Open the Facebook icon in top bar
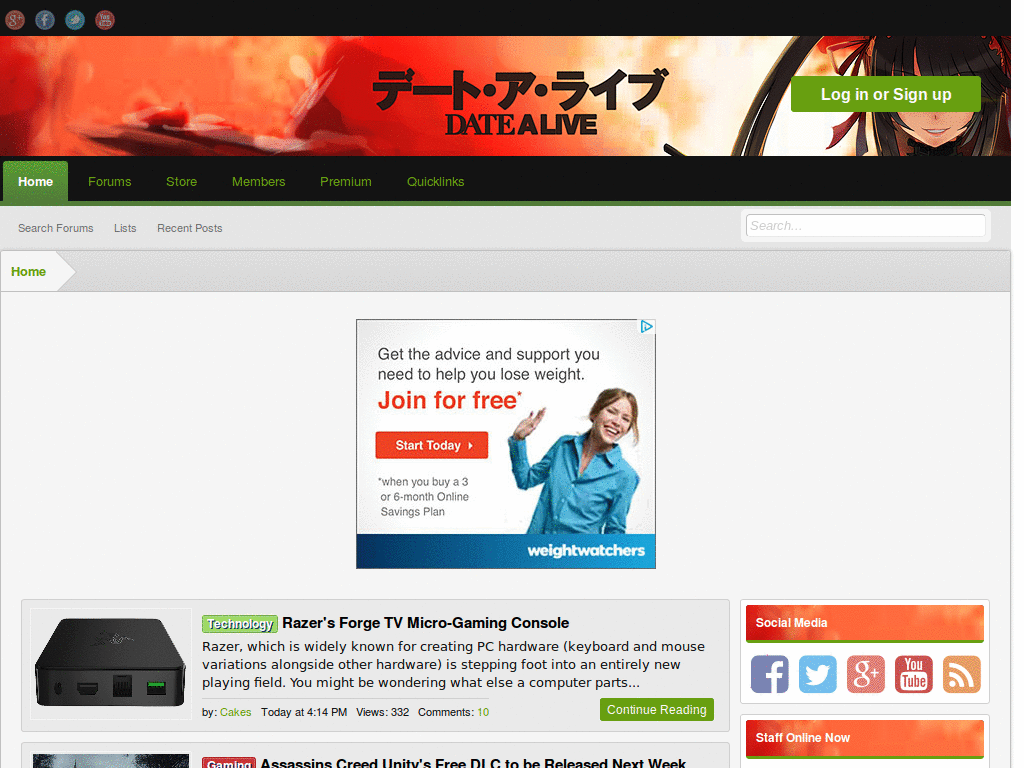The width and height of the screenshot is (1024, 768). 45,20
